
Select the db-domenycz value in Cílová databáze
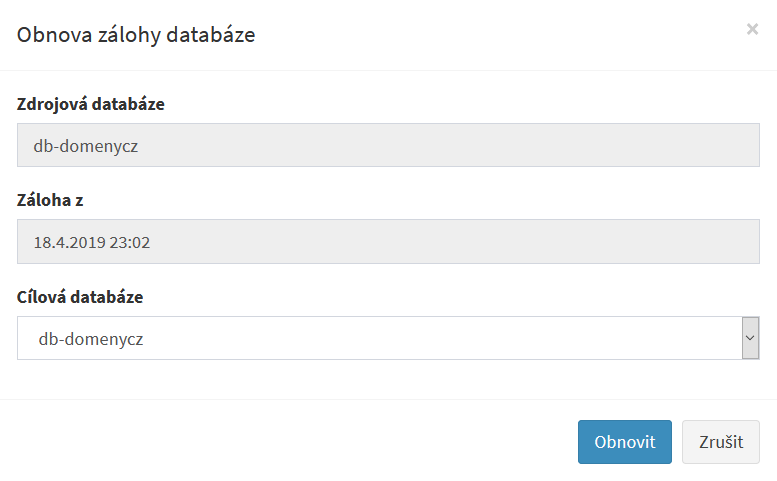coord(91,339)
